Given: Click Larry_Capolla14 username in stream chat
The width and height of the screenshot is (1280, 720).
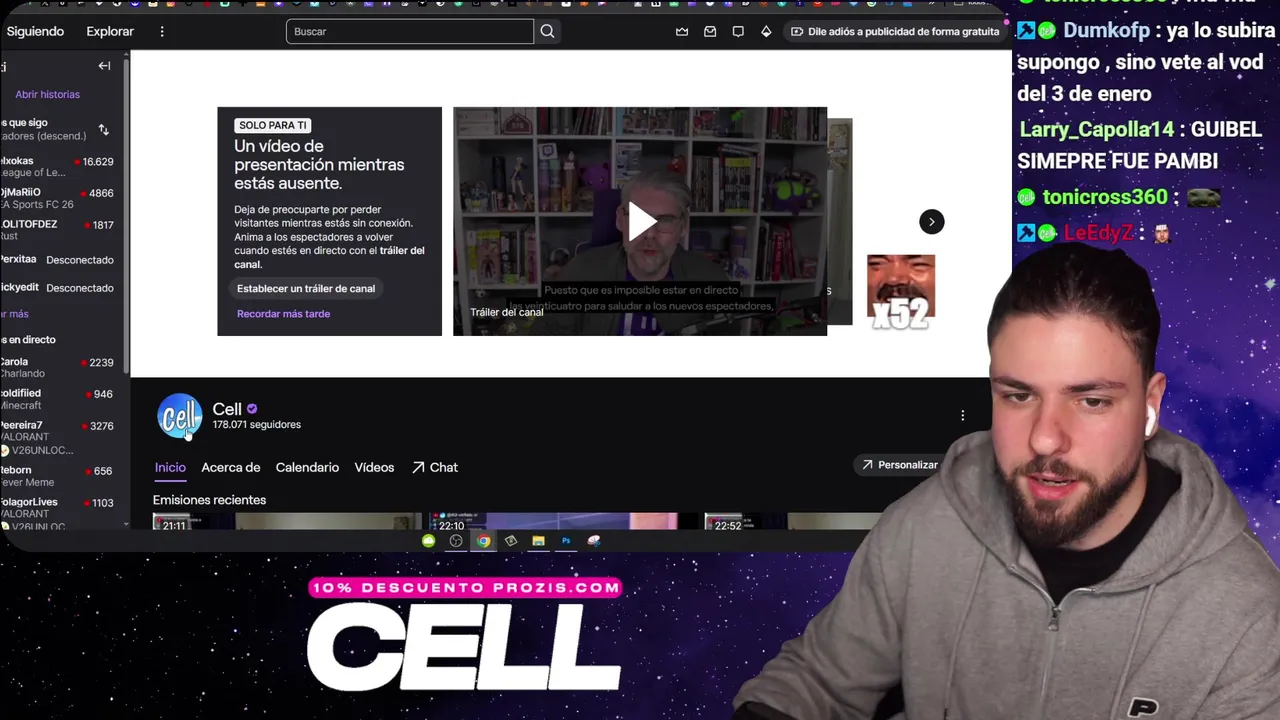Looking at the screenshot, I should (x=1096, y=130).
